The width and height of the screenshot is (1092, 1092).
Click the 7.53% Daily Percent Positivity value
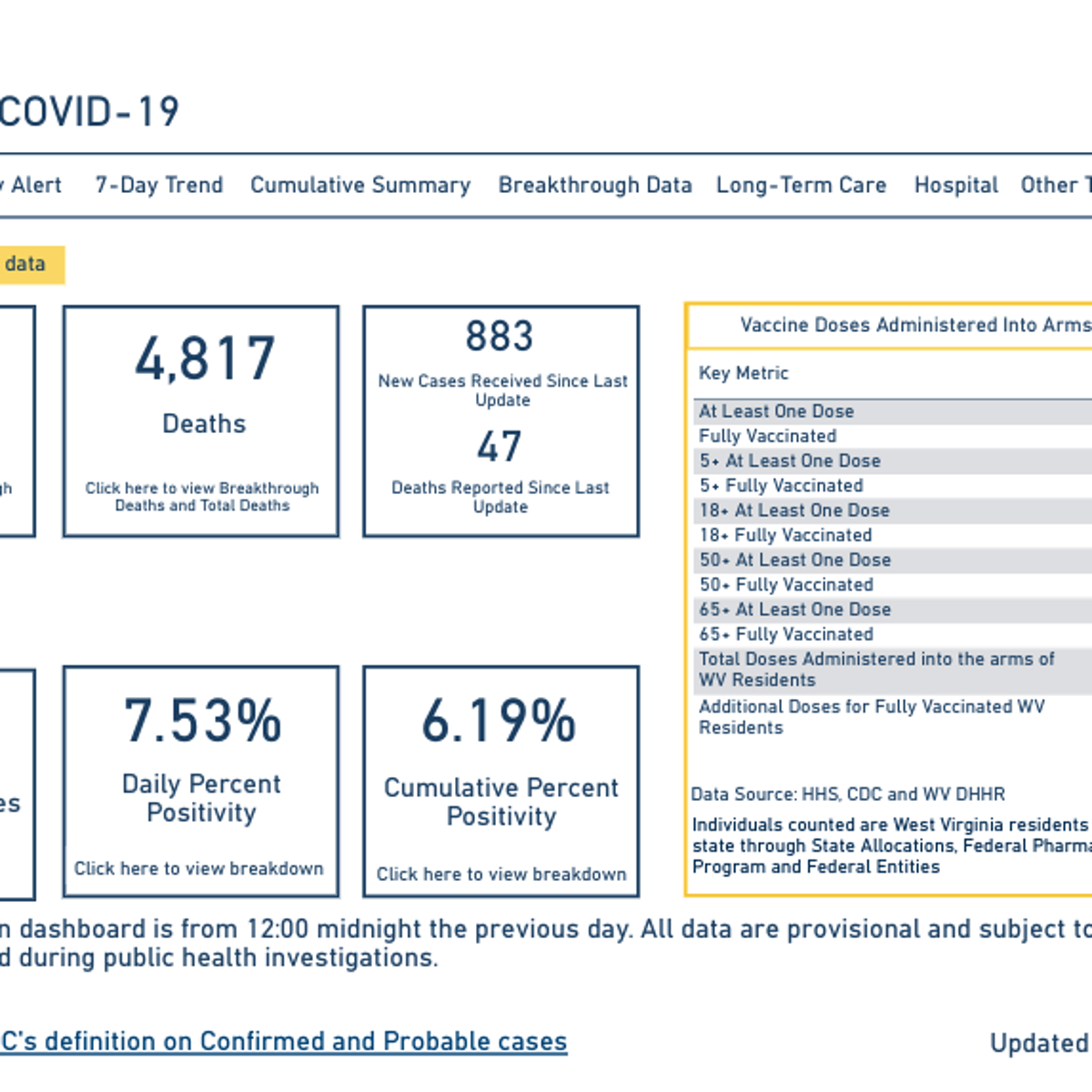(202, 721)
